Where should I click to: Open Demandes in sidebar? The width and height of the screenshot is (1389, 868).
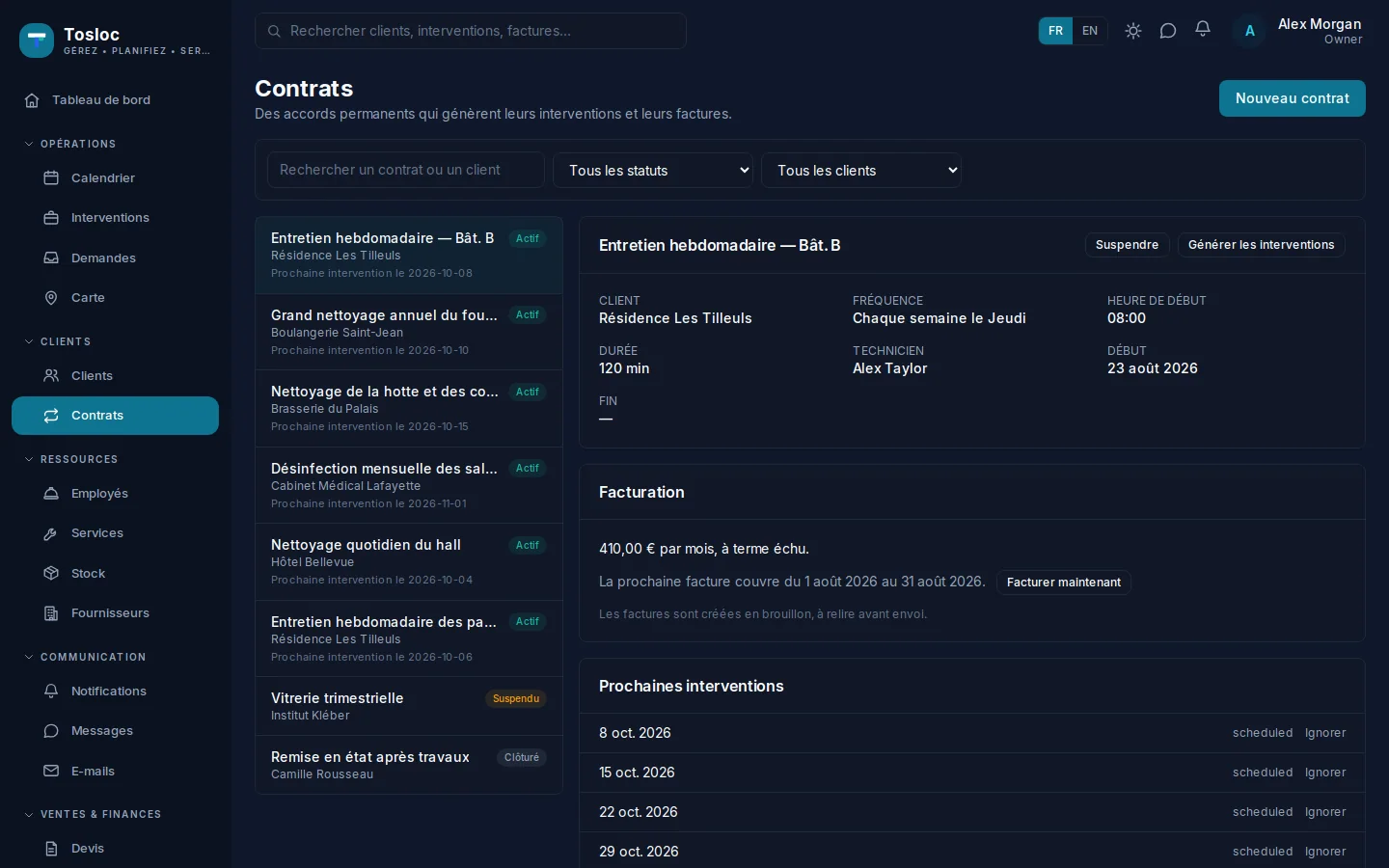pos(115,258)
